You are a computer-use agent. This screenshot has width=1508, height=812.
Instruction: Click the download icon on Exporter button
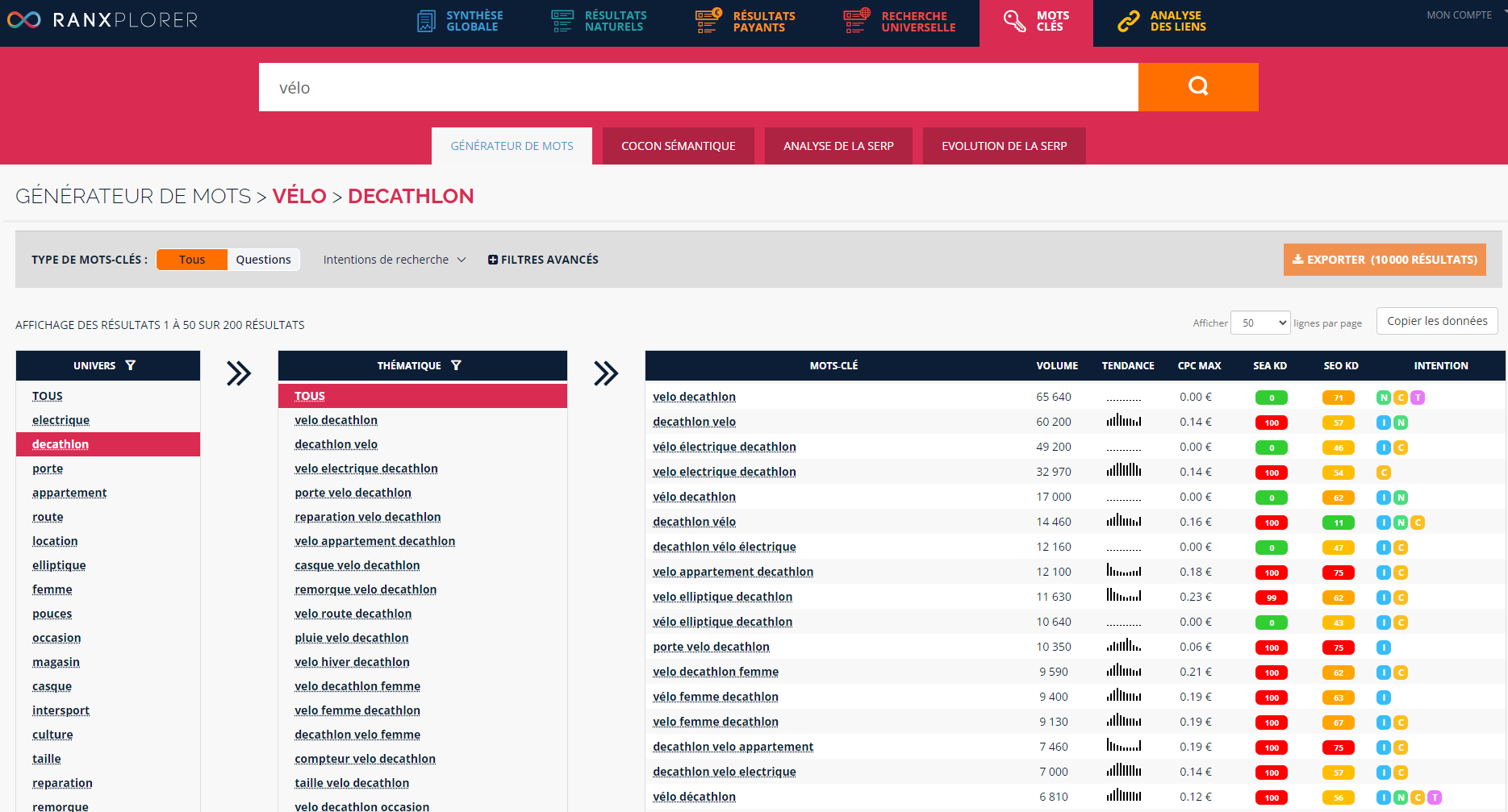tap(1297, 260)
